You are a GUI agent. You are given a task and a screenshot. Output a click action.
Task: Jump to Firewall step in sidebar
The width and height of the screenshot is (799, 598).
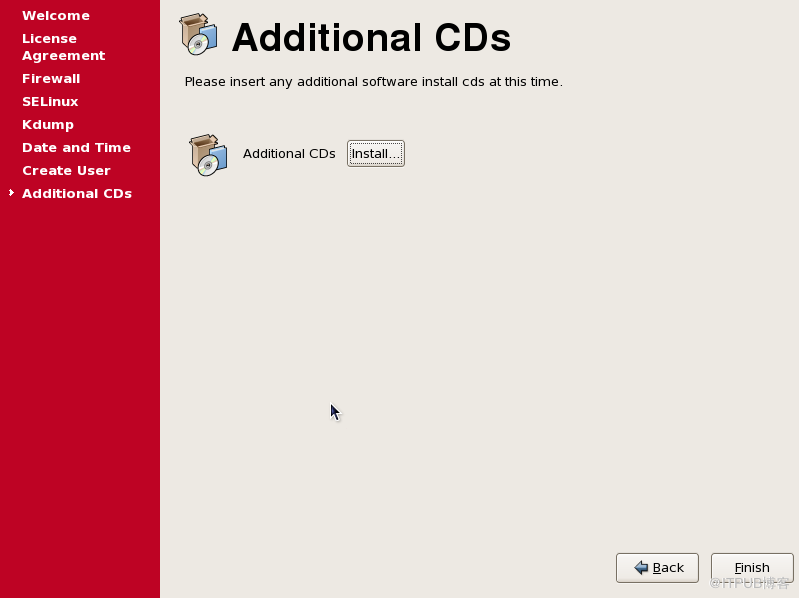[x=51, y=78]
